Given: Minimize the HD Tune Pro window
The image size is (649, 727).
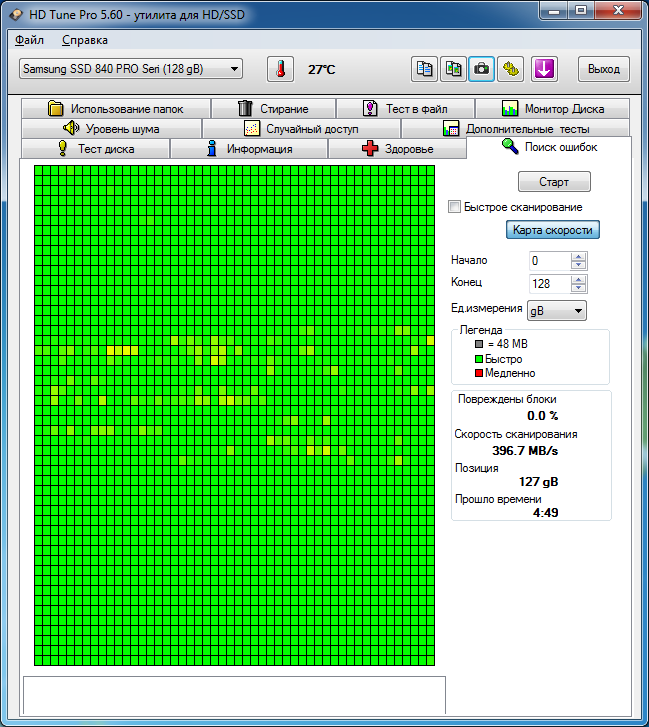Looking at the screenshot, I should click(x=554, y=11).
